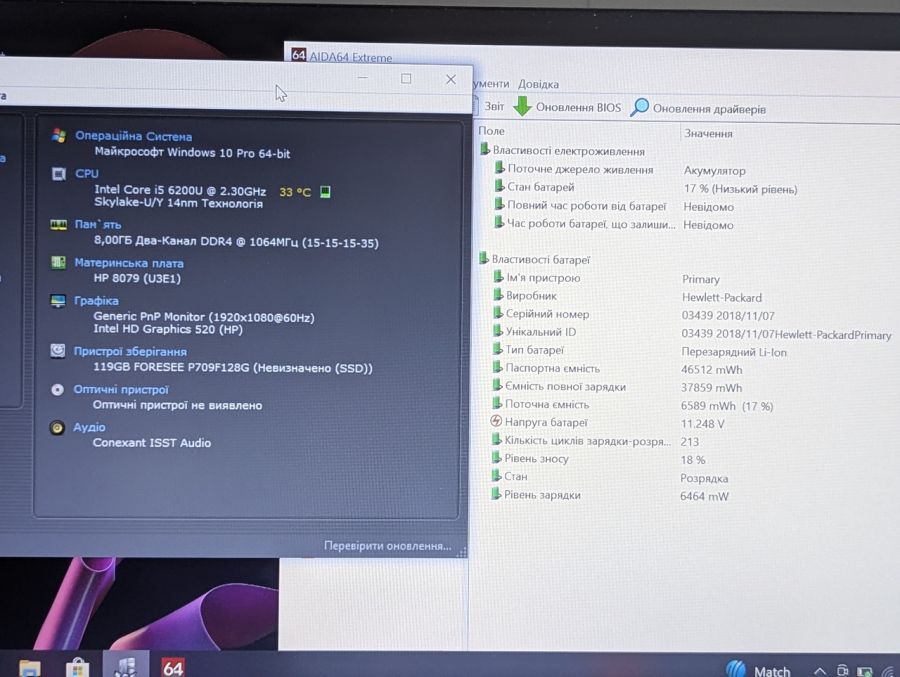
Task: Click the motherboard icon beside Материнська плата
Action: [58, 262]
